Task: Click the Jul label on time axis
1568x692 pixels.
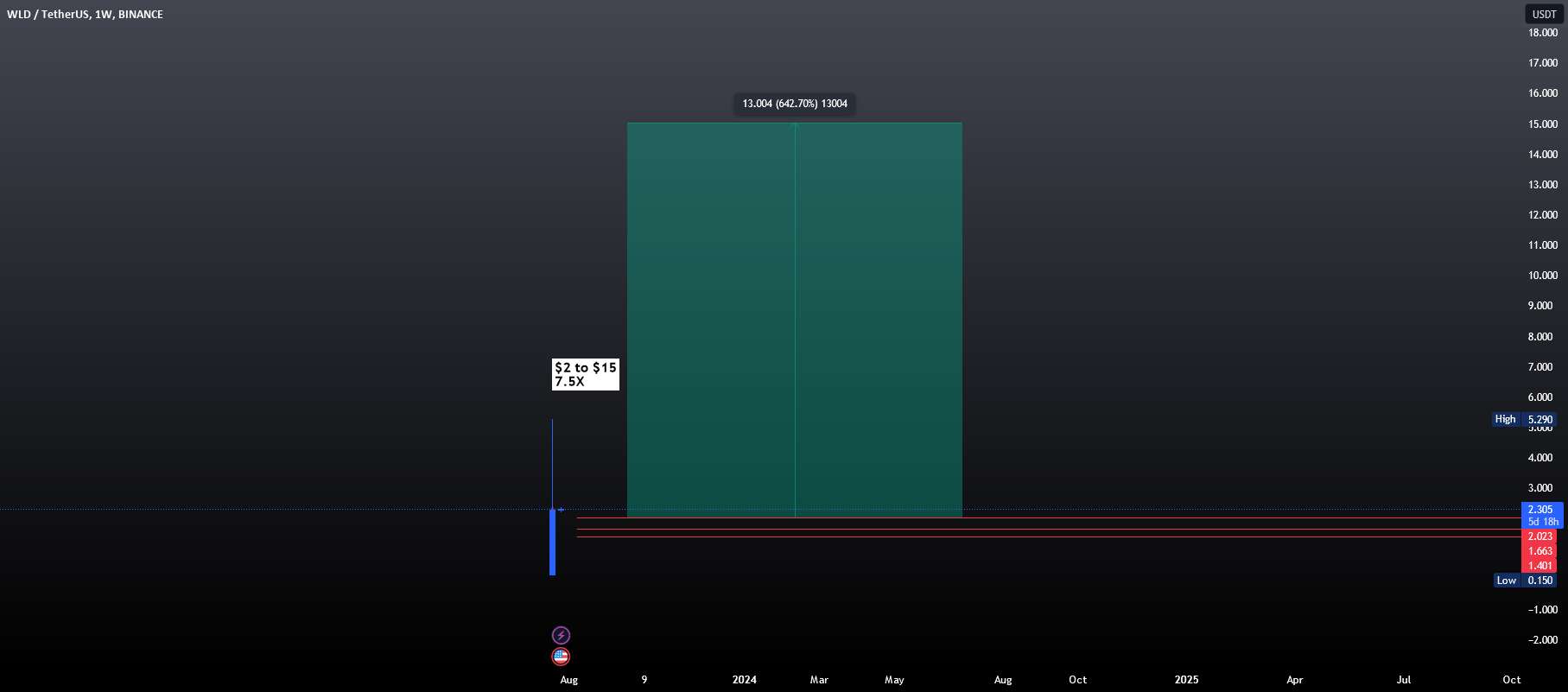Action: pos(1404,680)
